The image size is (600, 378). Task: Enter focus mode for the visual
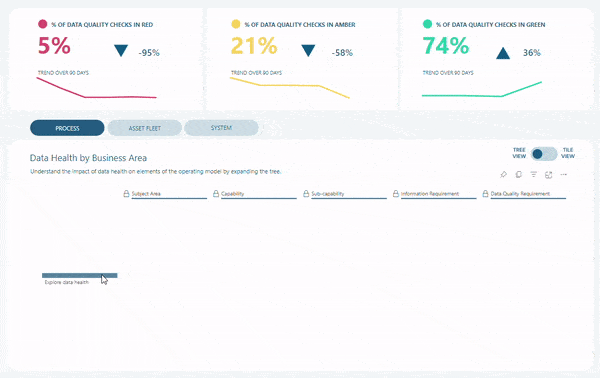click(x=548, y=175)
